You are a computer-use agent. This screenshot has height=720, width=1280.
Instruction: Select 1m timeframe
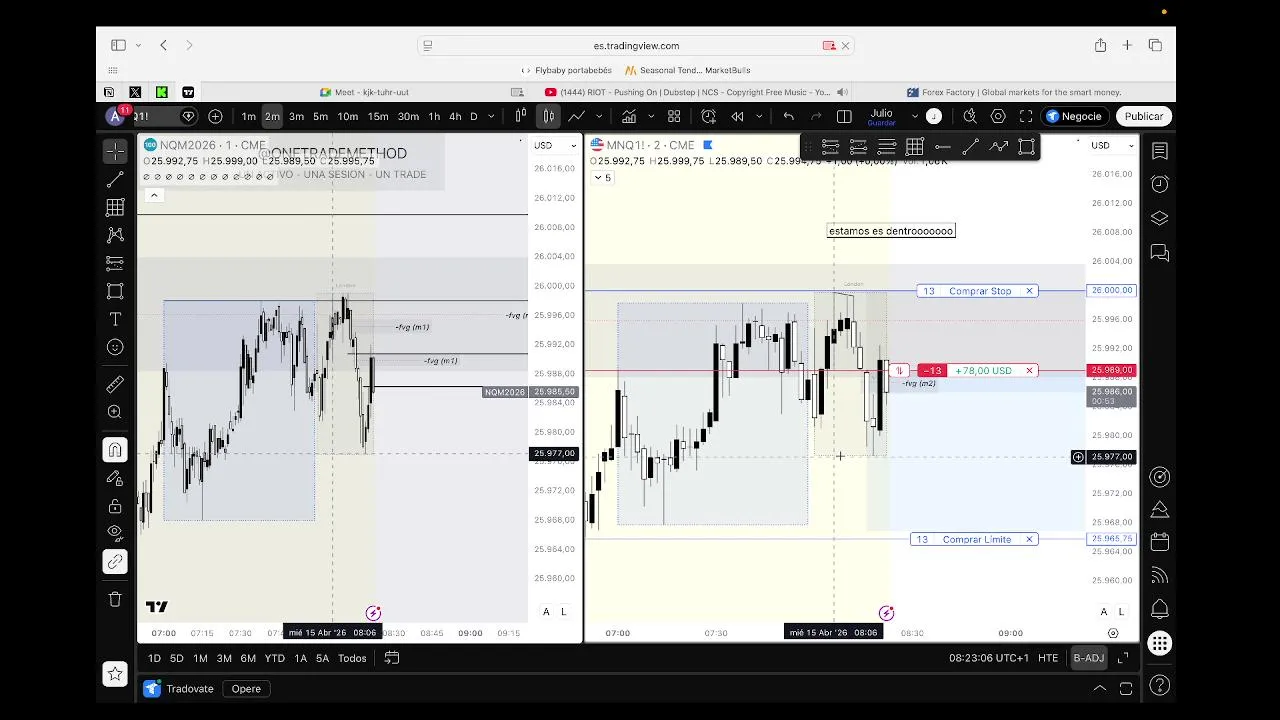point(248,116)
